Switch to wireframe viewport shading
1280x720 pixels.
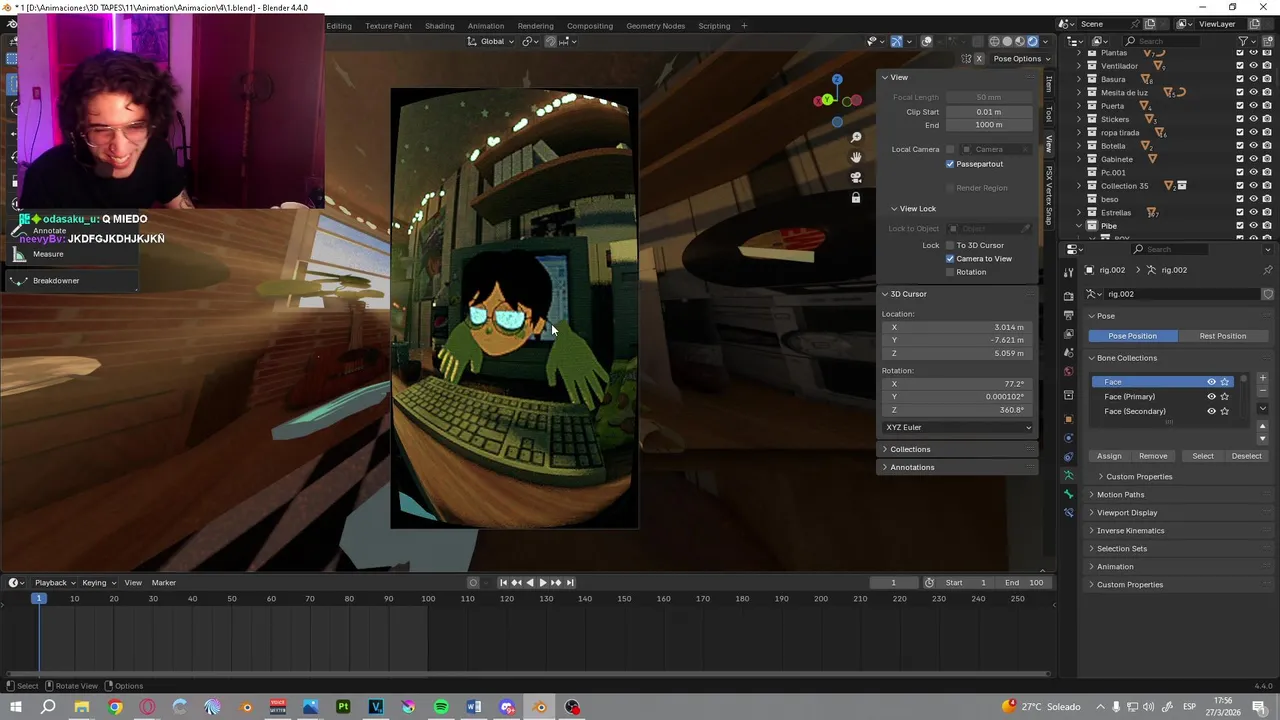[994, 41]
